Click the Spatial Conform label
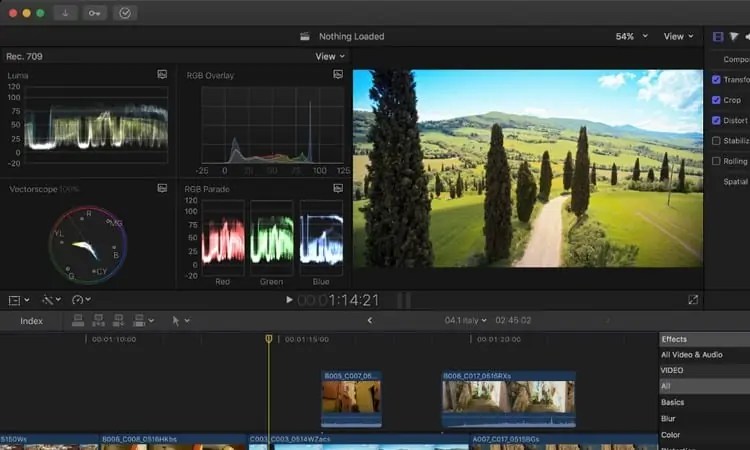The height and width of the screenshot is (450, 750). point(737,182)
